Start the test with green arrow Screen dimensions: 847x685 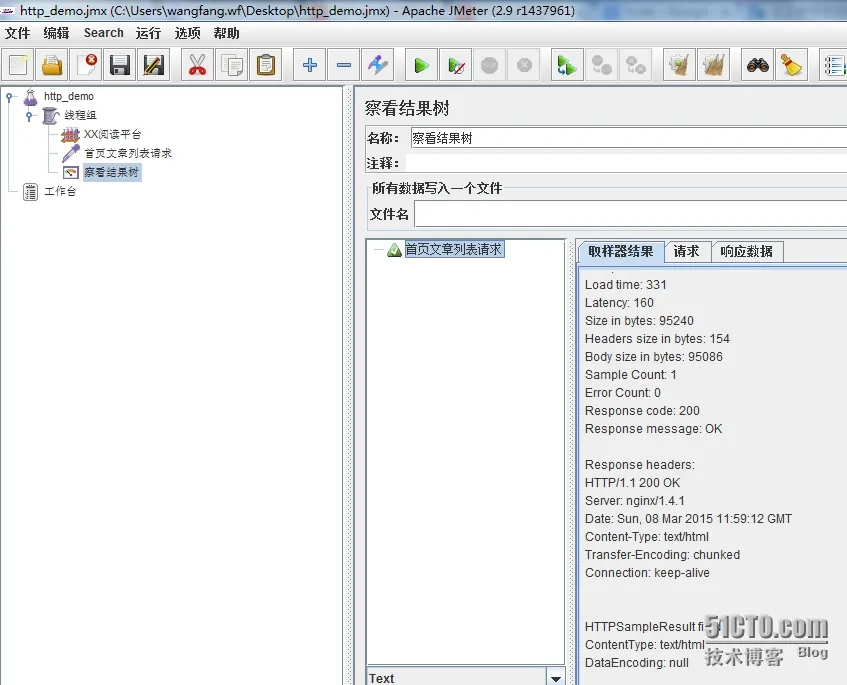point(421,65)
